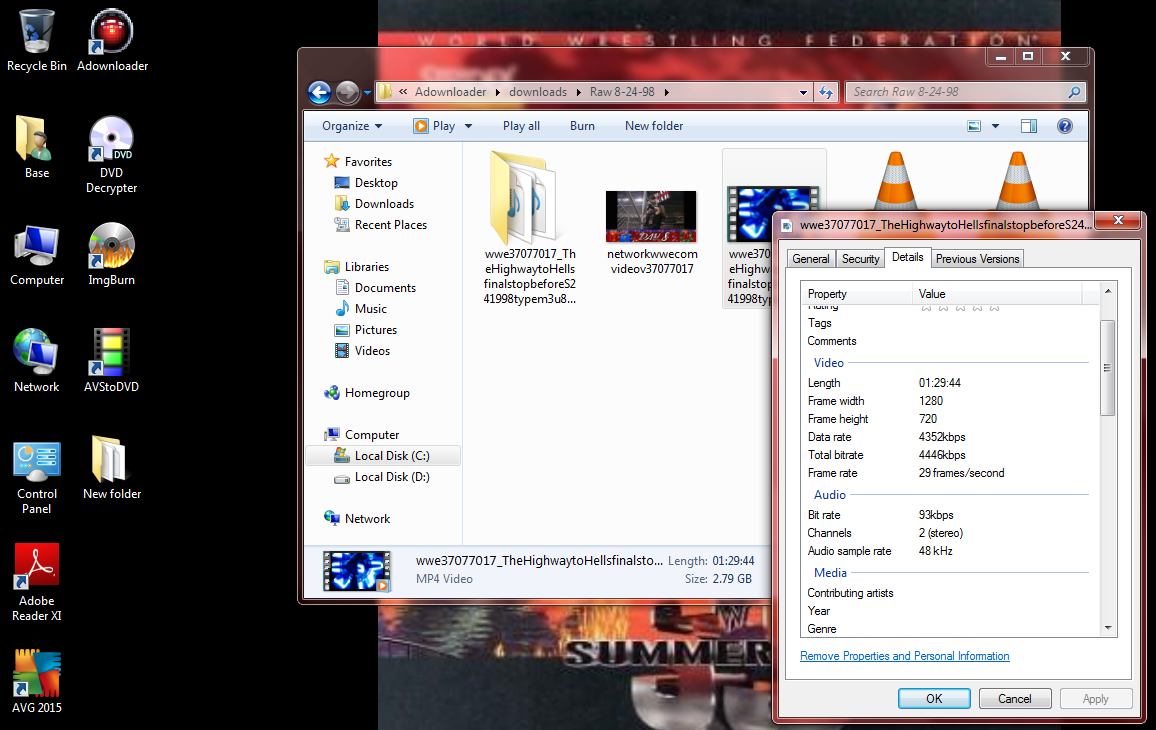The image size is (1156, 730).
Task: Click Remove Properties and Personal Information link
Action: (905, 656)
